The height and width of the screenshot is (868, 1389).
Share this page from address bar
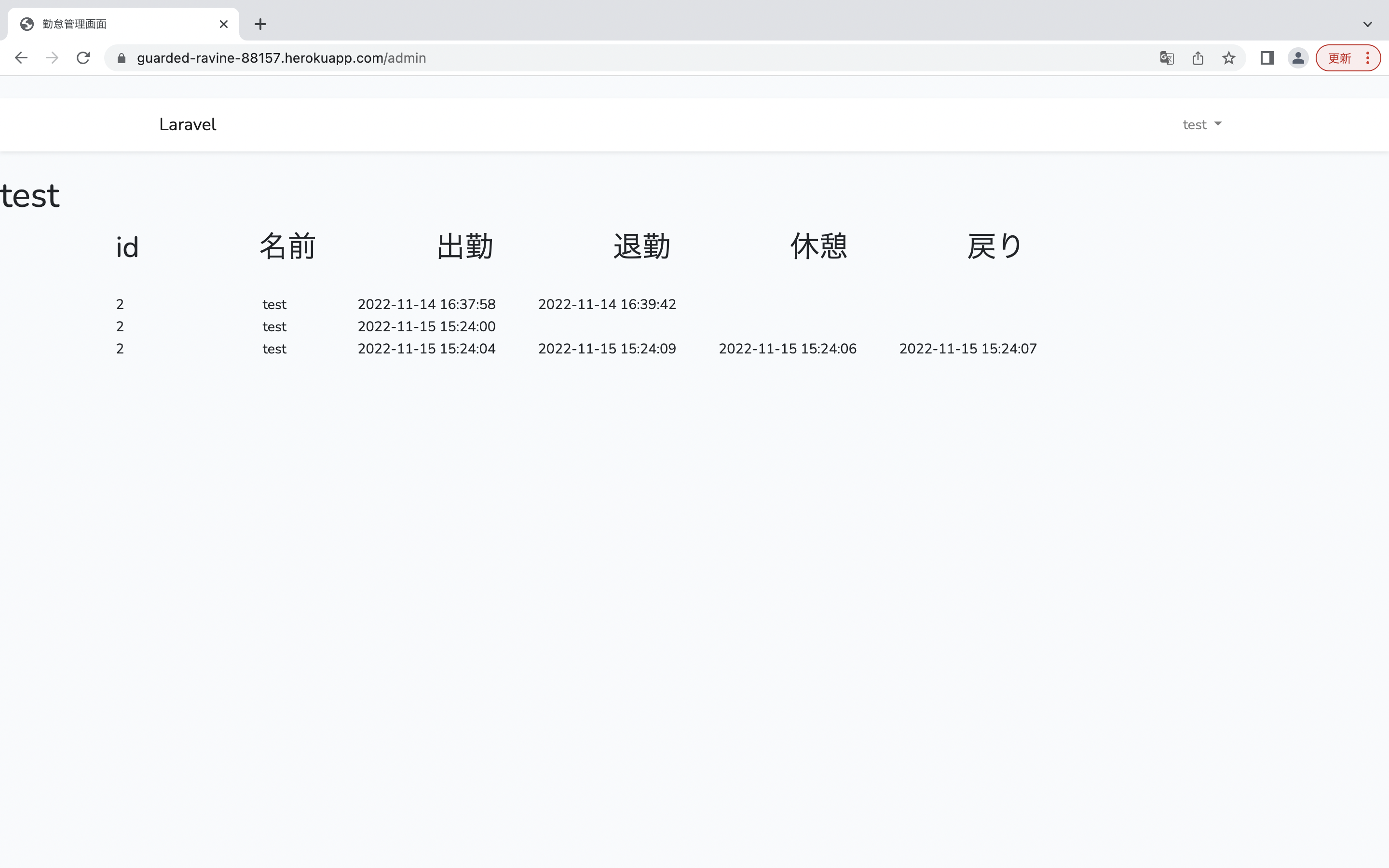pyautogui.click(x=1198, y=58)
